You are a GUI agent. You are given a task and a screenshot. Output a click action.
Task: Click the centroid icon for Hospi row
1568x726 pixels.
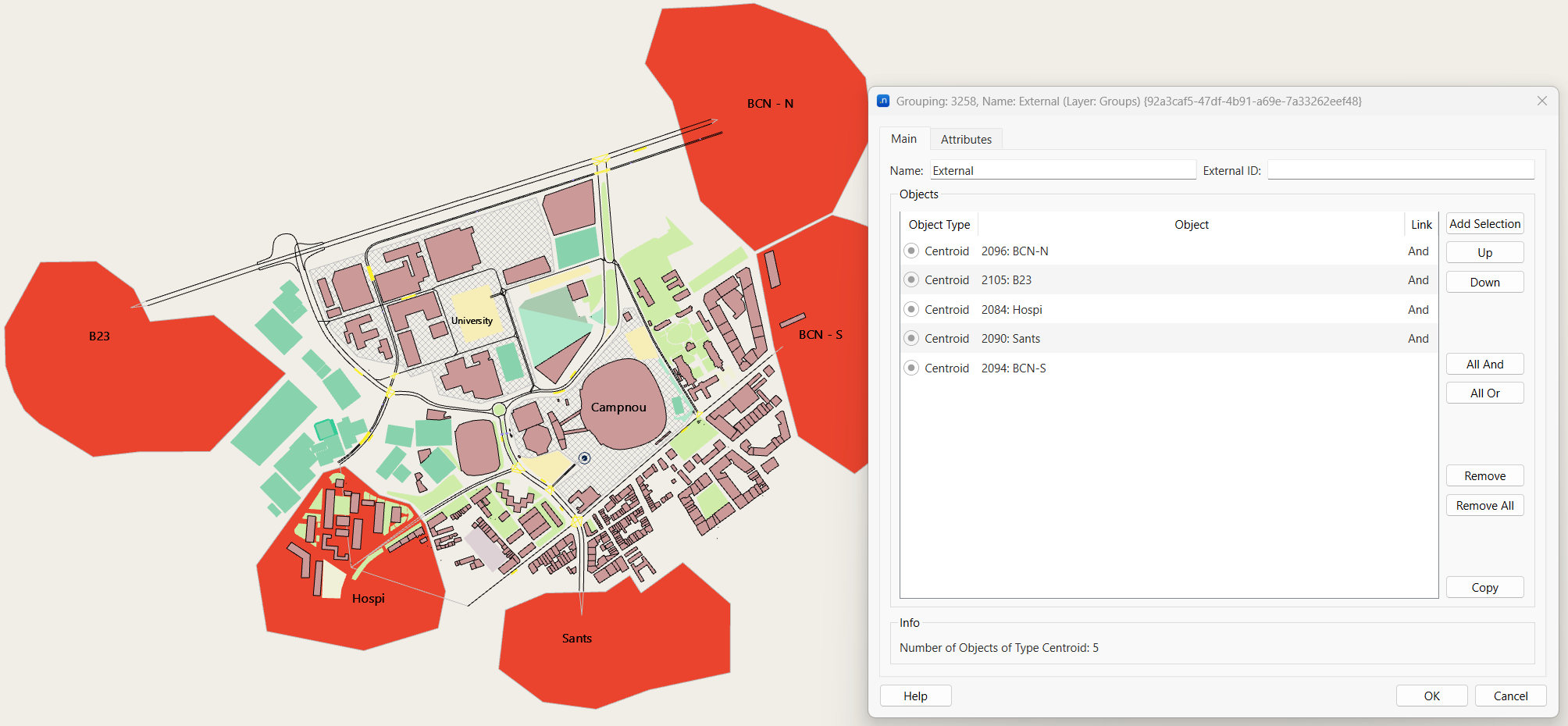911,309
